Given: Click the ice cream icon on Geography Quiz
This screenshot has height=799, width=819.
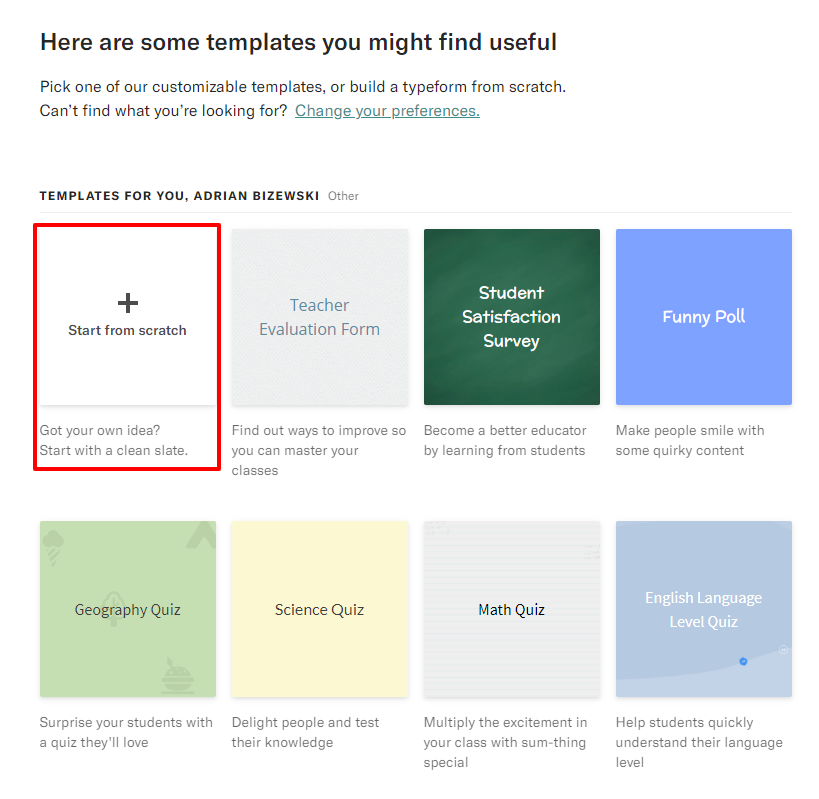Looking at the screenshot, I should pos(54,545).
